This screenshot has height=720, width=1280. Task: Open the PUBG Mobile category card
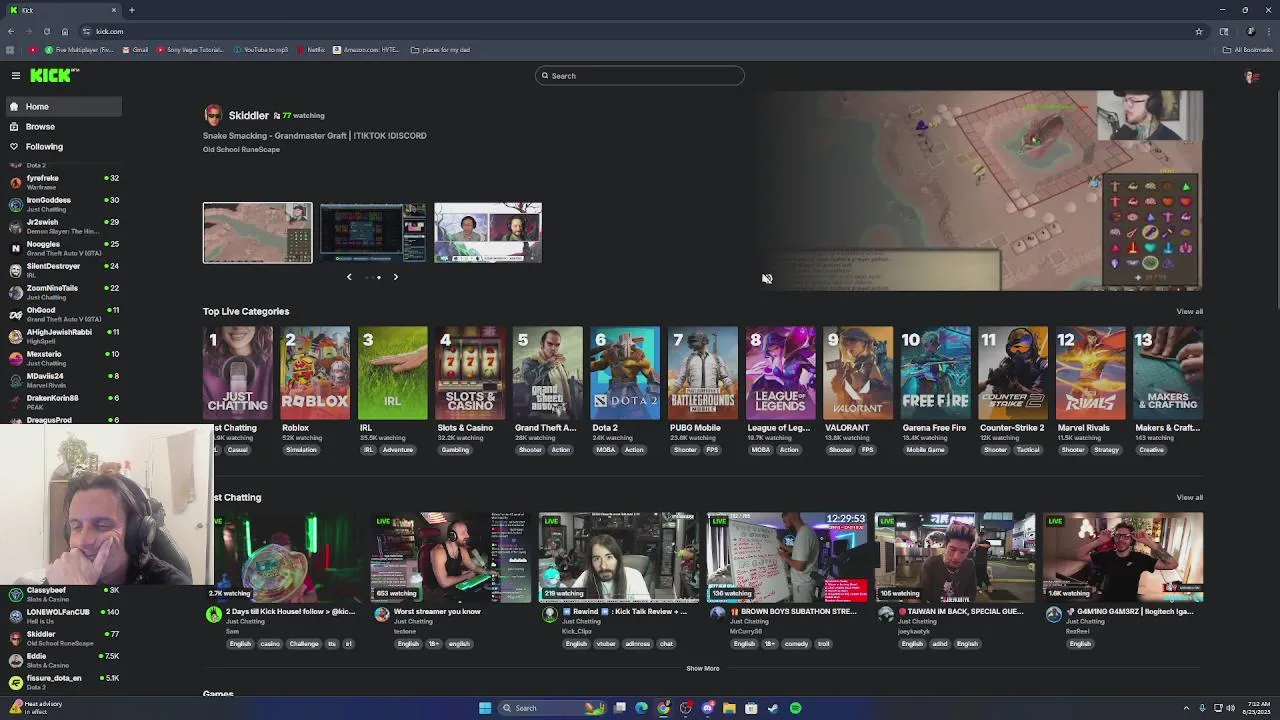click(702, 372)
